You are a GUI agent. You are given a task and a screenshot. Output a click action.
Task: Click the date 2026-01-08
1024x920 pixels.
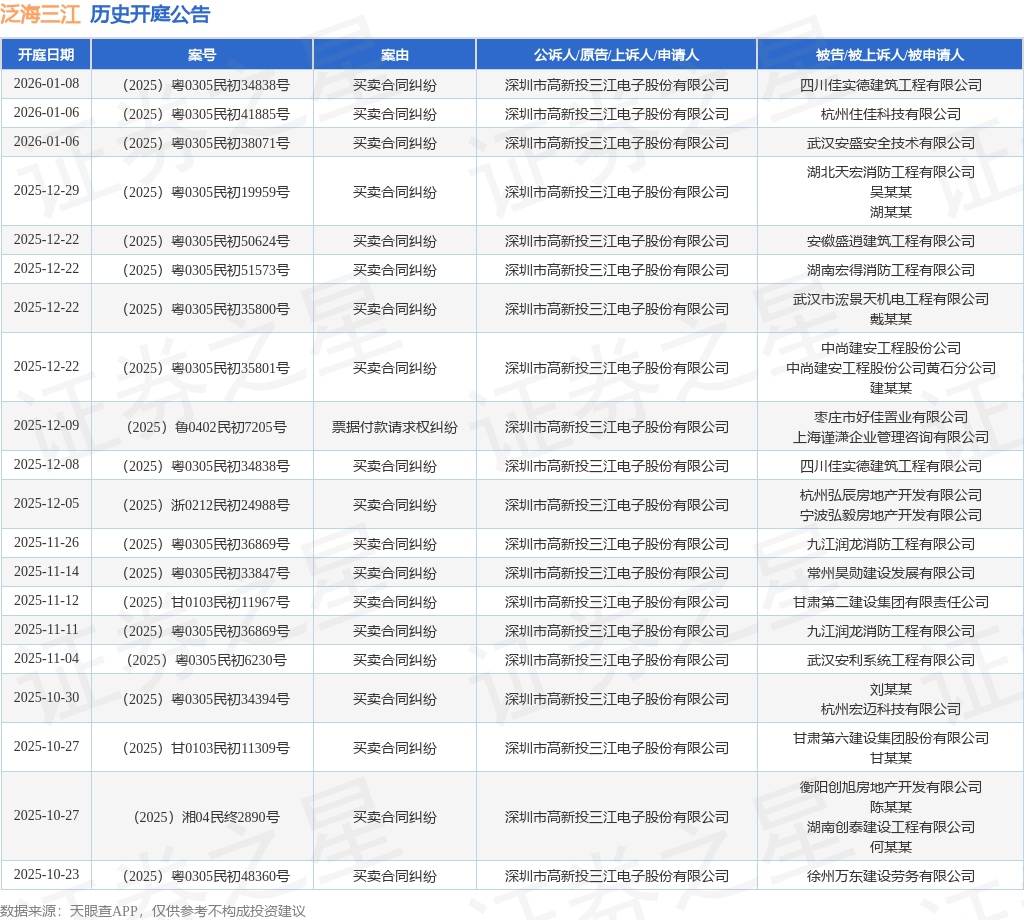tap(46, 84)
